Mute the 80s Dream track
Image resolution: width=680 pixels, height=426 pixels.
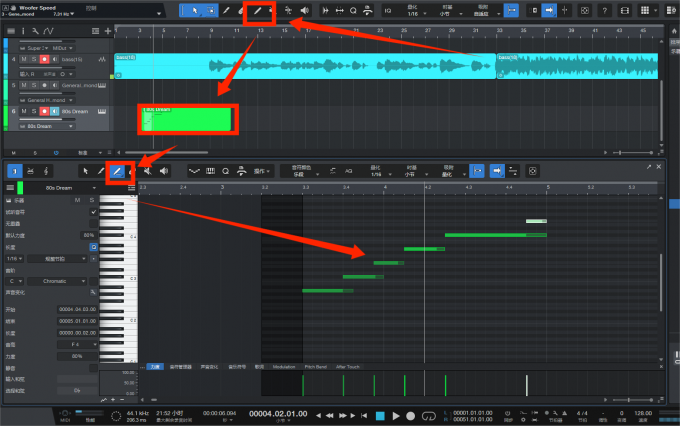pos(23,112)
